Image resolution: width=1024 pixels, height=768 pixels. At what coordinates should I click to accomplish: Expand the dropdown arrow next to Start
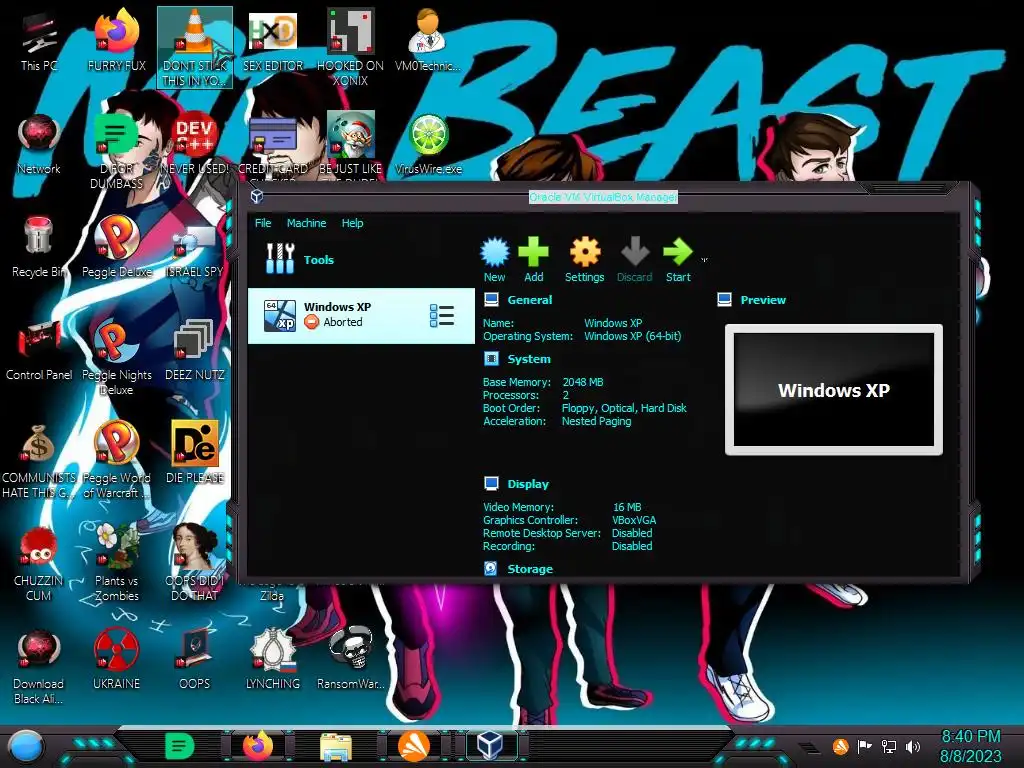coord(704,260)
